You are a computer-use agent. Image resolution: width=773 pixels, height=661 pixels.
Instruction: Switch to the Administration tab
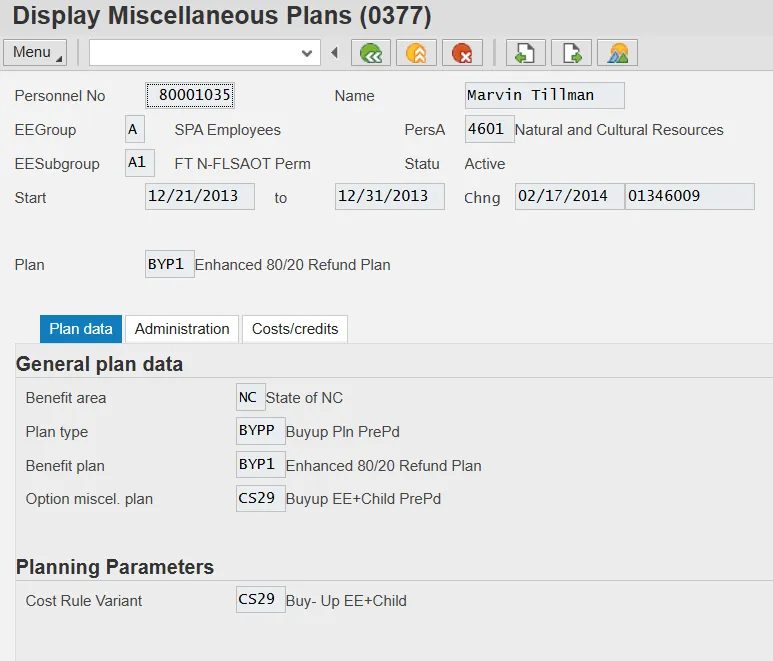pyautogui.click(x=182, y=329)
